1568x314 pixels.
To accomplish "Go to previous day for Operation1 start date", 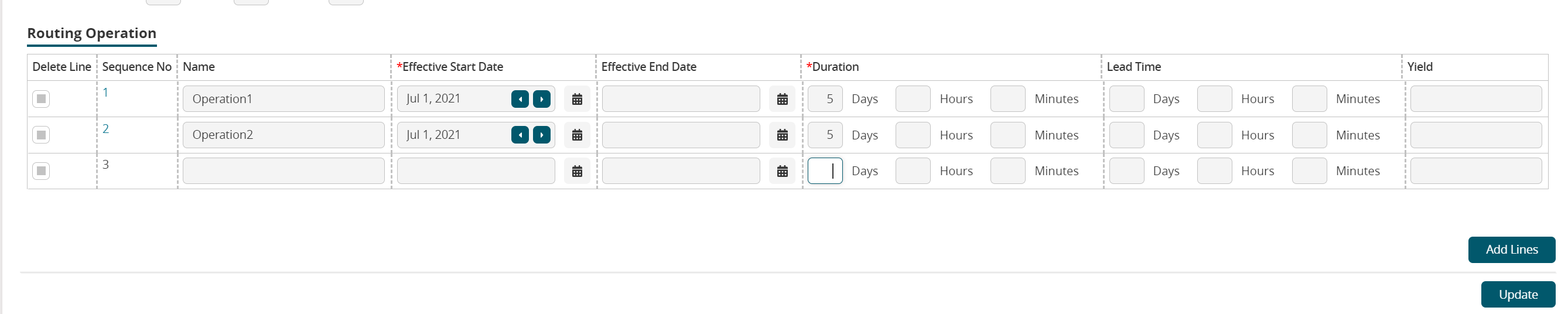I will tap(520, 99).
